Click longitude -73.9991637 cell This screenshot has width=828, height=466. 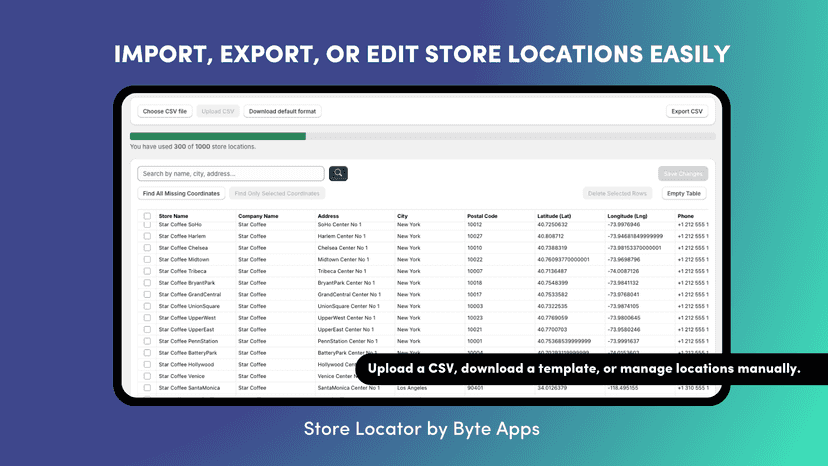point(623,341)
